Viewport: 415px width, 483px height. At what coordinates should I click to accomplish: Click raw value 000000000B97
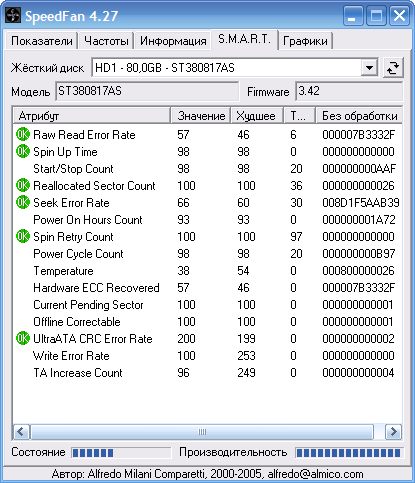coord(359,253)
